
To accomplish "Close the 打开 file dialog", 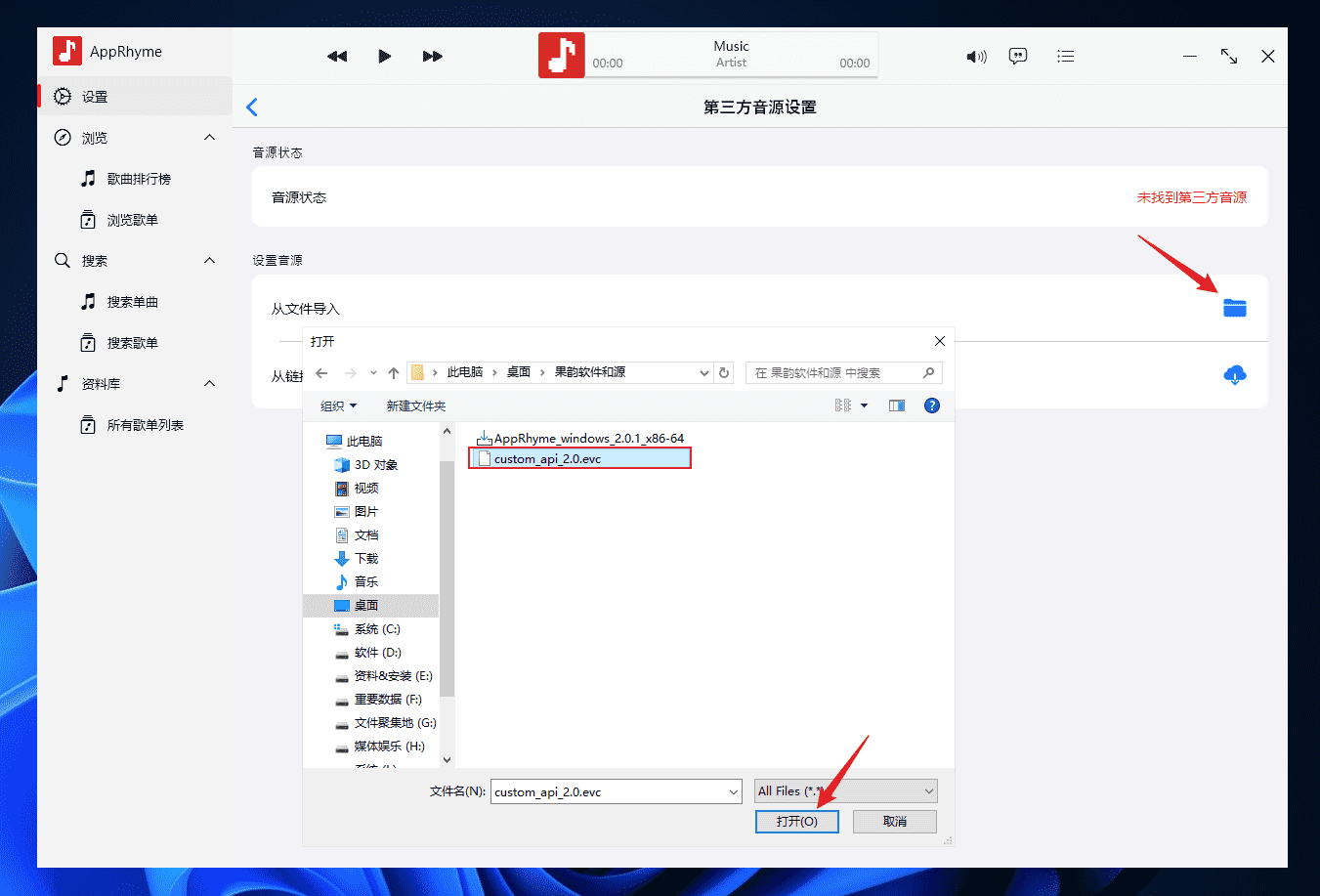I will pyautogui.click(x=940, y=341).
